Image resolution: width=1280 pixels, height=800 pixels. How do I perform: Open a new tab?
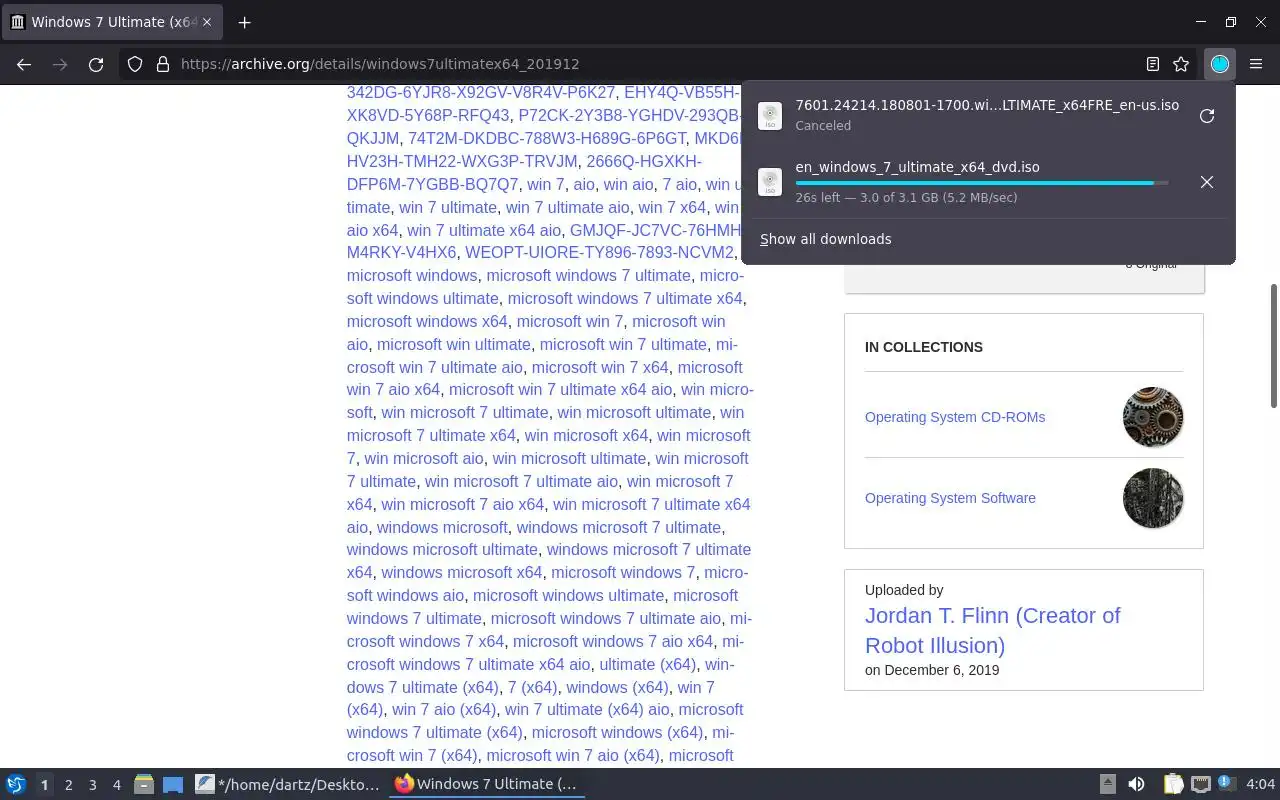244,21
